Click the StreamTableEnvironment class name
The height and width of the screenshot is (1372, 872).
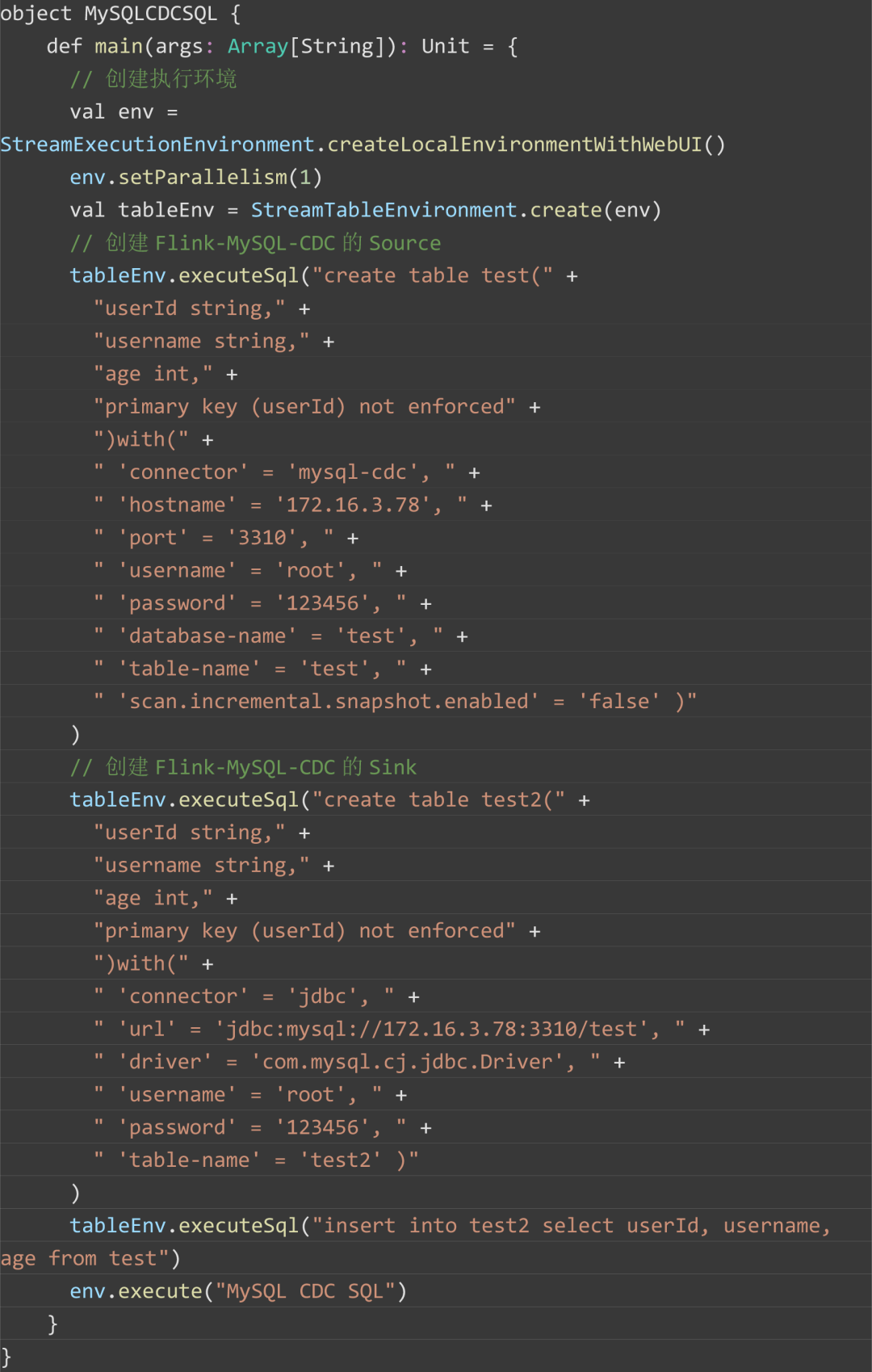[x=384, y=210]
